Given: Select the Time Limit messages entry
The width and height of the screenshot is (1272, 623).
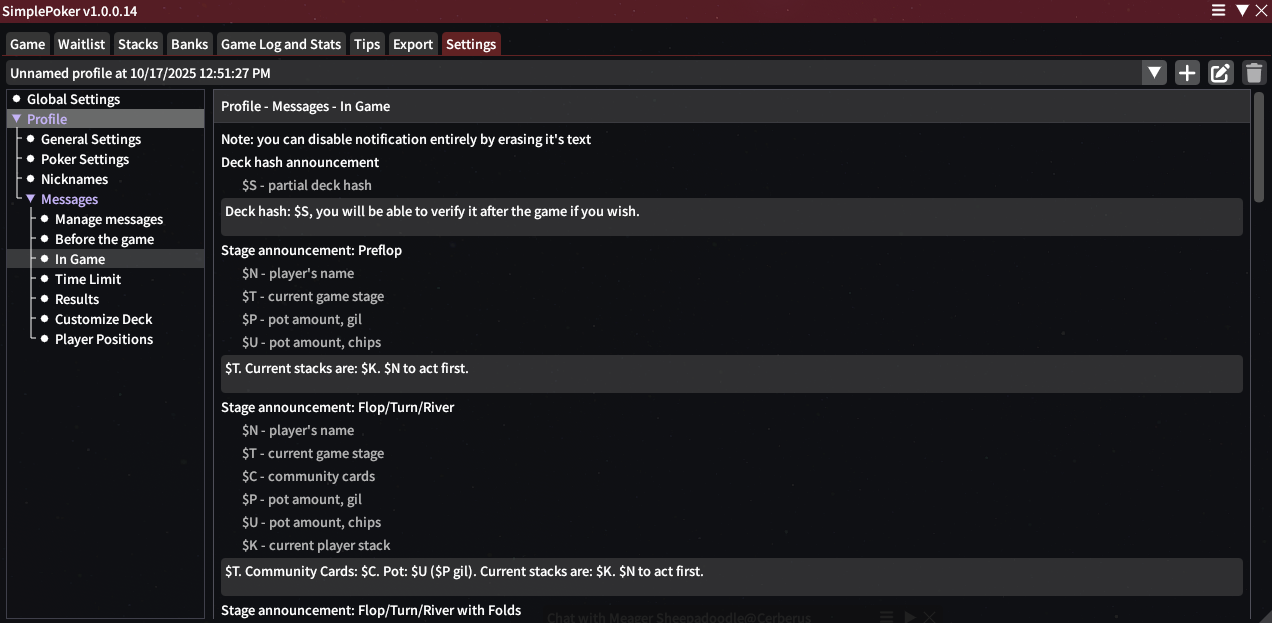Looking at the screenshot, I should (x=88, y=279).
